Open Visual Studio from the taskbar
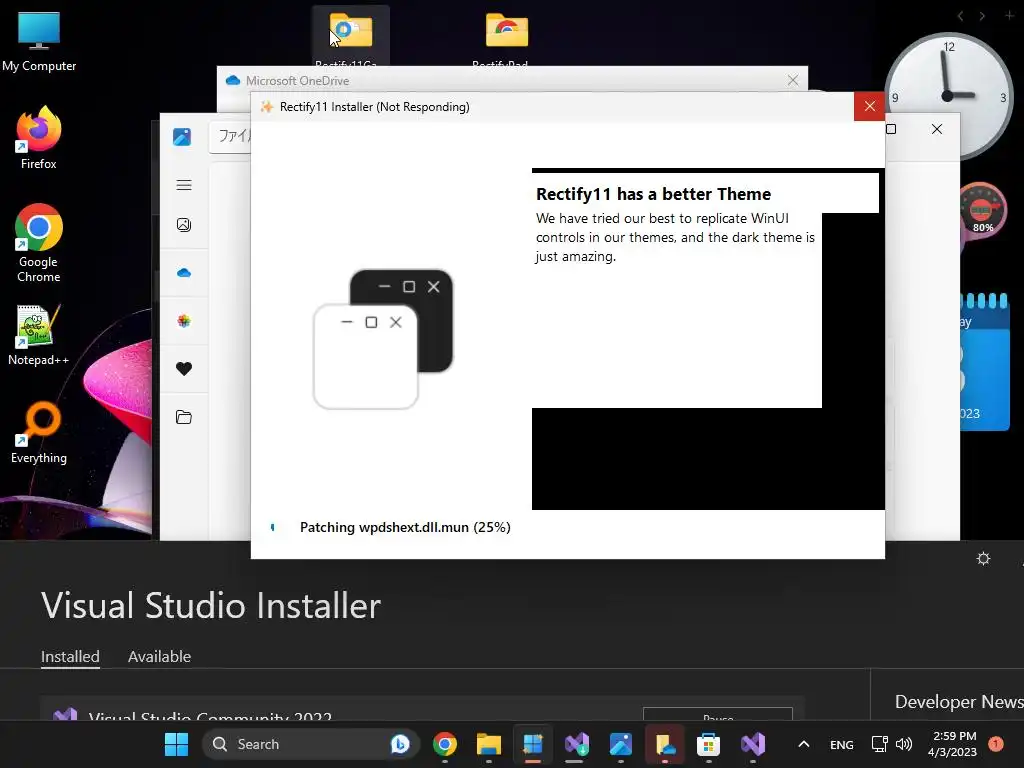 click(752, 744)
